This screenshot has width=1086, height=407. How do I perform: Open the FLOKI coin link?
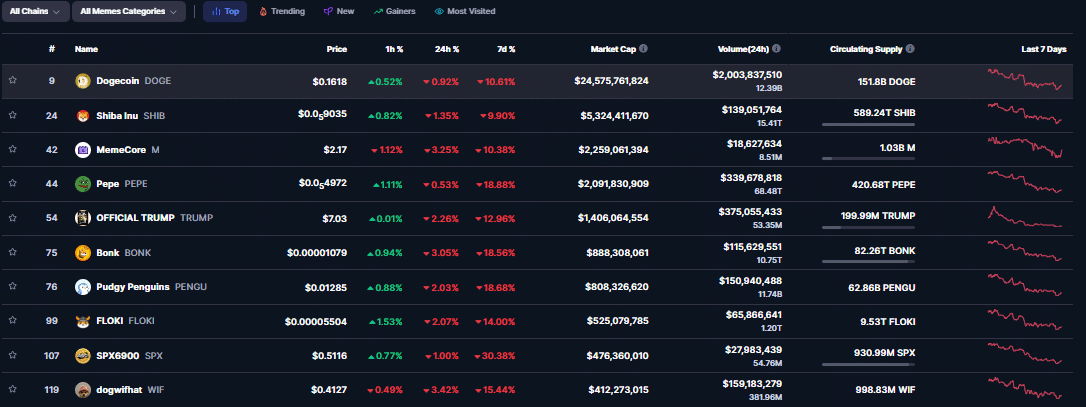(x=108, y=321)
